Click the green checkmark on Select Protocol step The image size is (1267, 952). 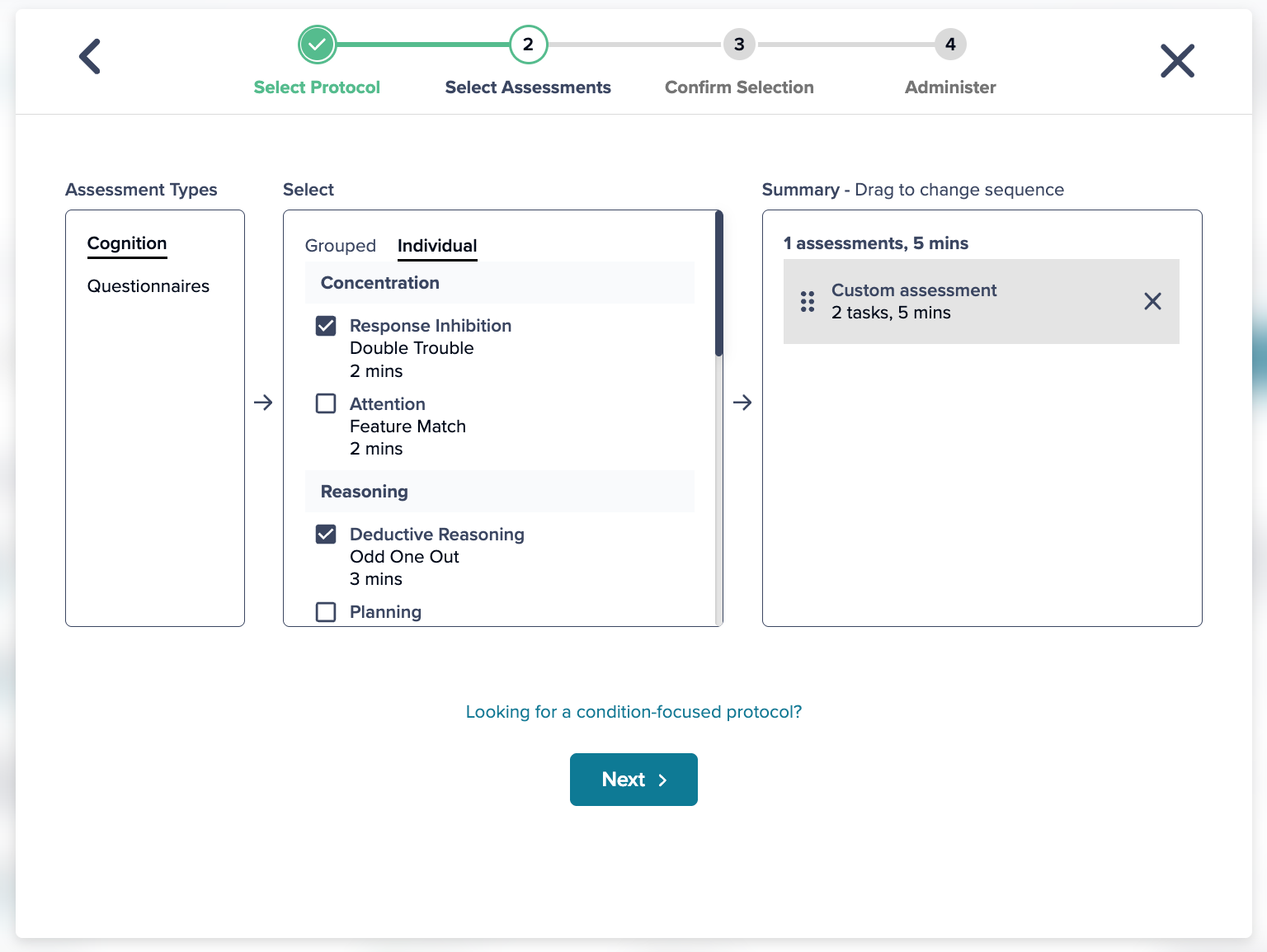(317, 45)
